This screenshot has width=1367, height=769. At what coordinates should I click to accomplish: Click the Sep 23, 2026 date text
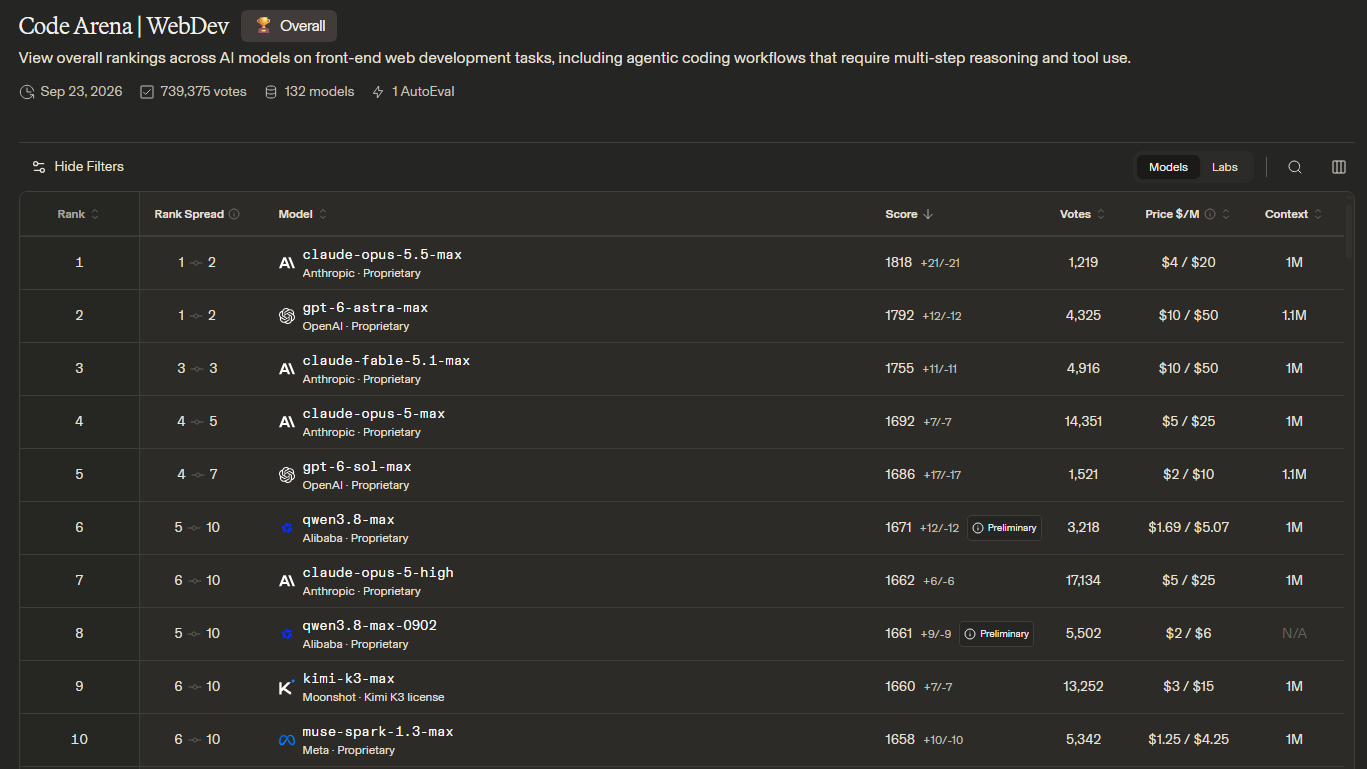point(81,92)
